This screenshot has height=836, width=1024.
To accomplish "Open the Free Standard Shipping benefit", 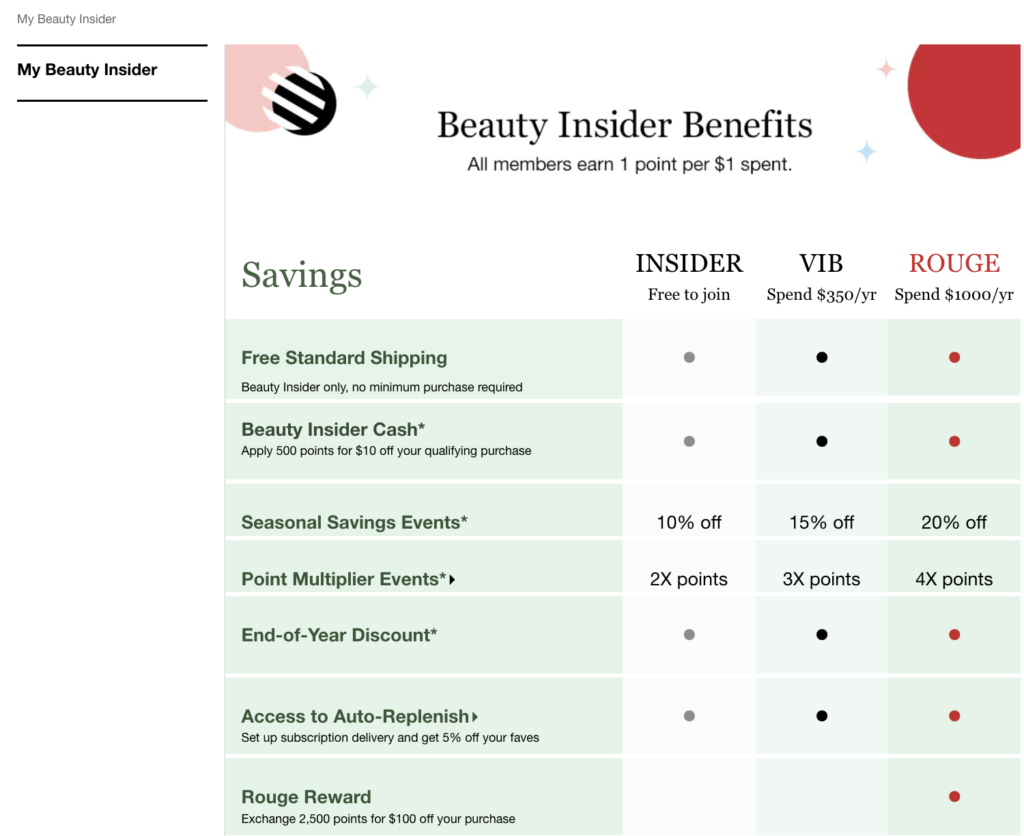I will click(x=344, y=357).
